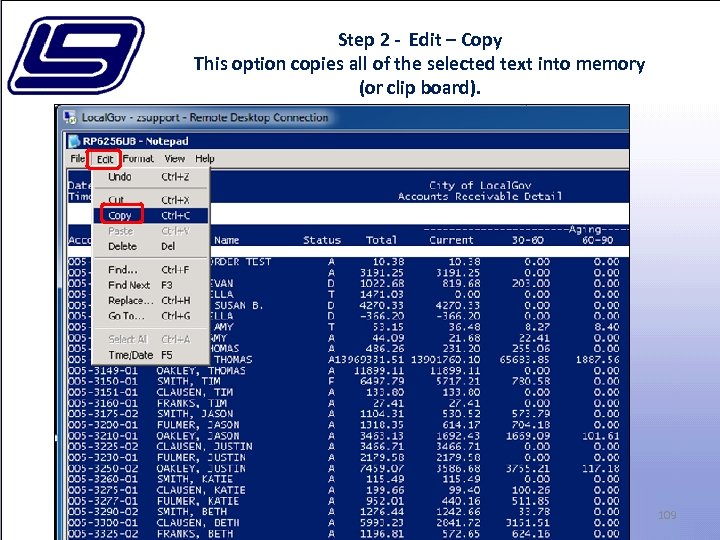Click the Accounts Receivable Detail heading
The image size is (720, 540).
point(480,197)
